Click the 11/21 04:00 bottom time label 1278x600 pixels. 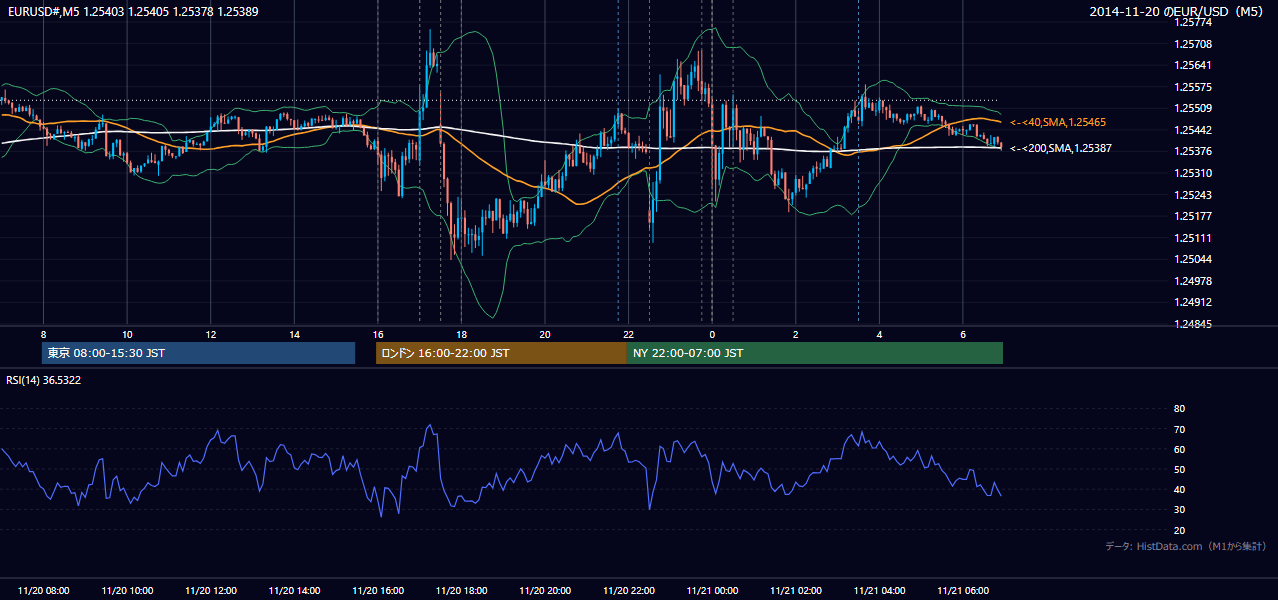pos(879,591)
